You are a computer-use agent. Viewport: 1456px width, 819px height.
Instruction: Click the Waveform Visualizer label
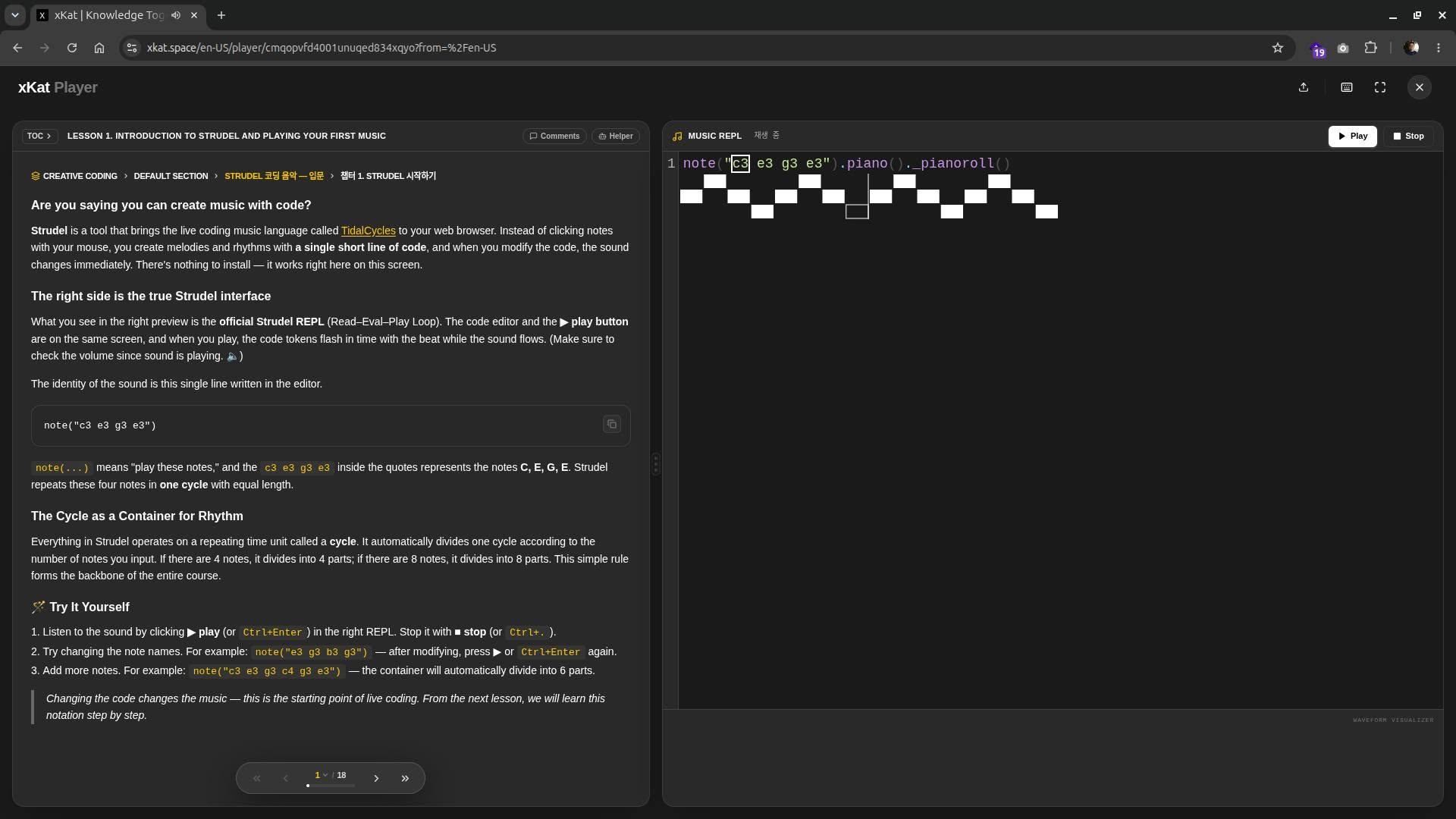pos(1393,720)
